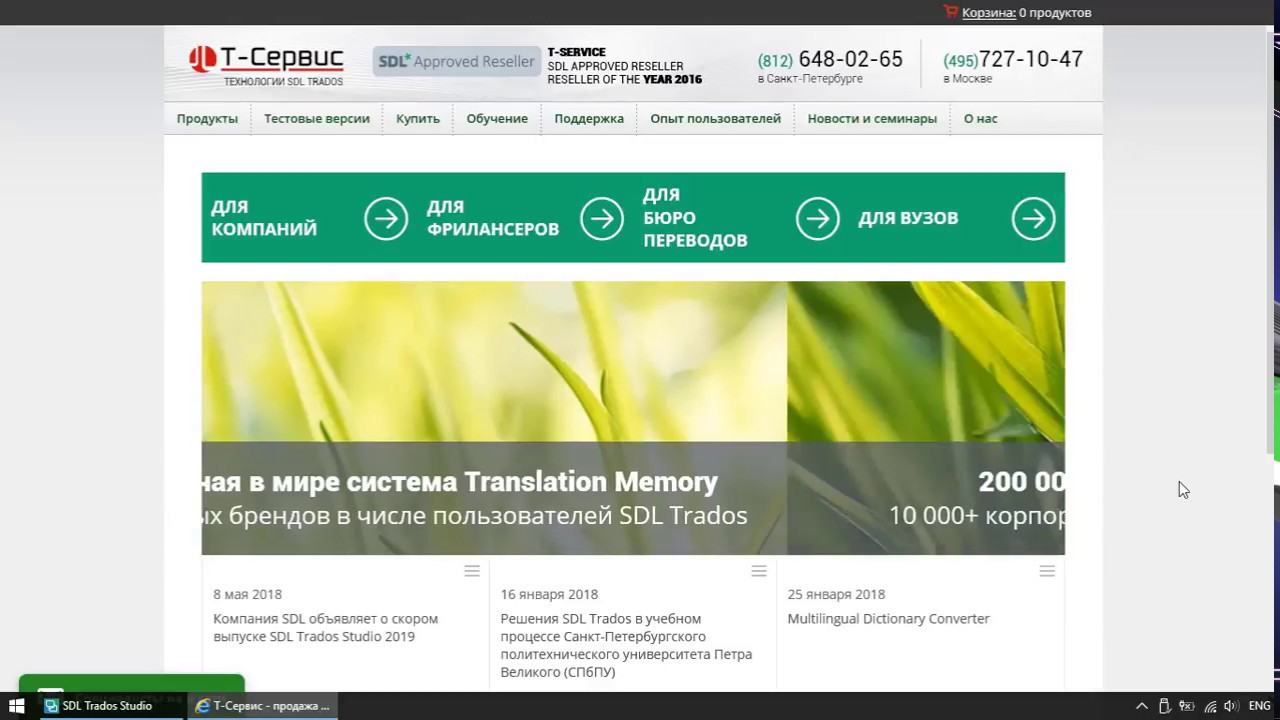
Task: Click the date 16 января 2018
Action: [x=549, y=594]
